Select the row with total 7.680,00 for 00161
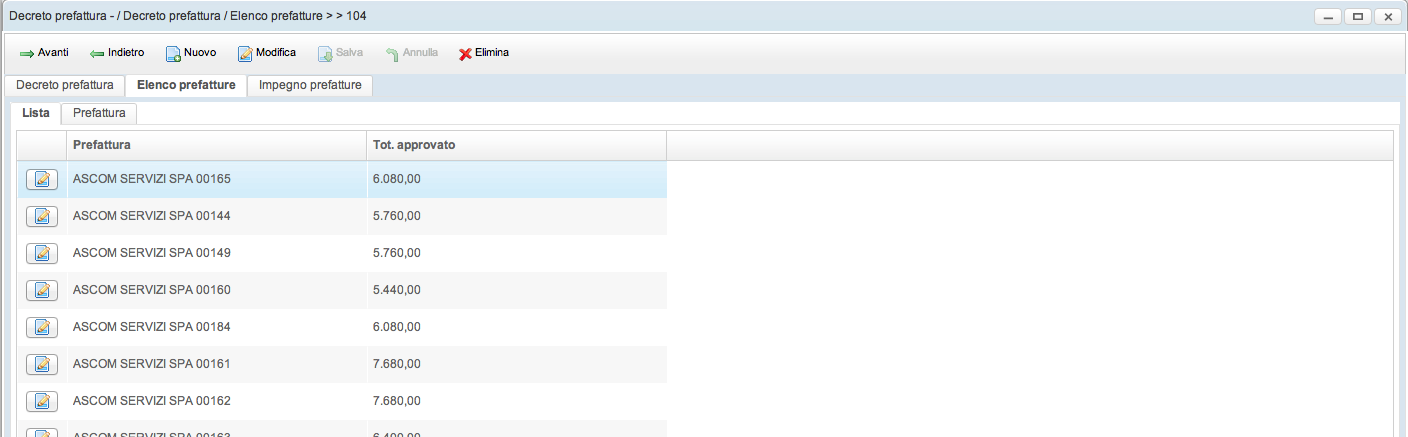This screenshot has width=1408, height=437. coord(396,364)
